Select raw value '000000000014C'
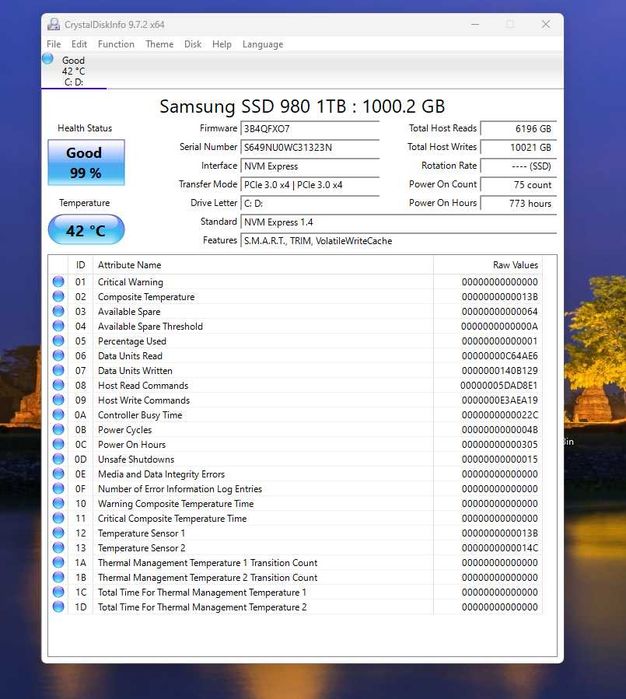This screenshot has height=699, width=626. point(499,548)
